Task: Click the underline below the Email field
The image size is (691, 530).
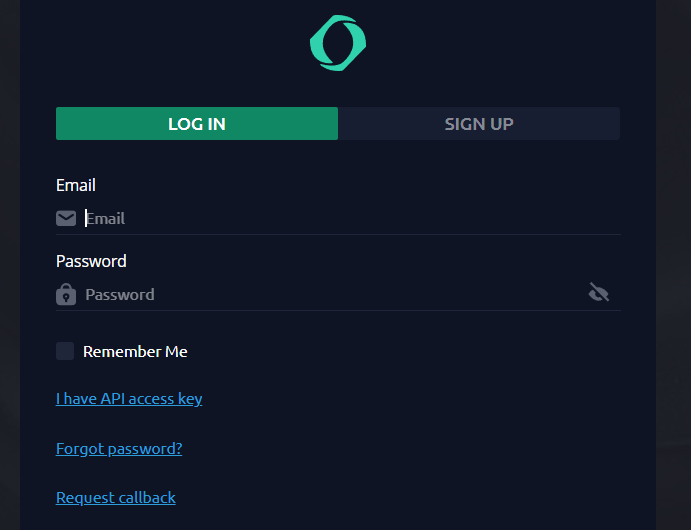Action: (x=338, y=234)
